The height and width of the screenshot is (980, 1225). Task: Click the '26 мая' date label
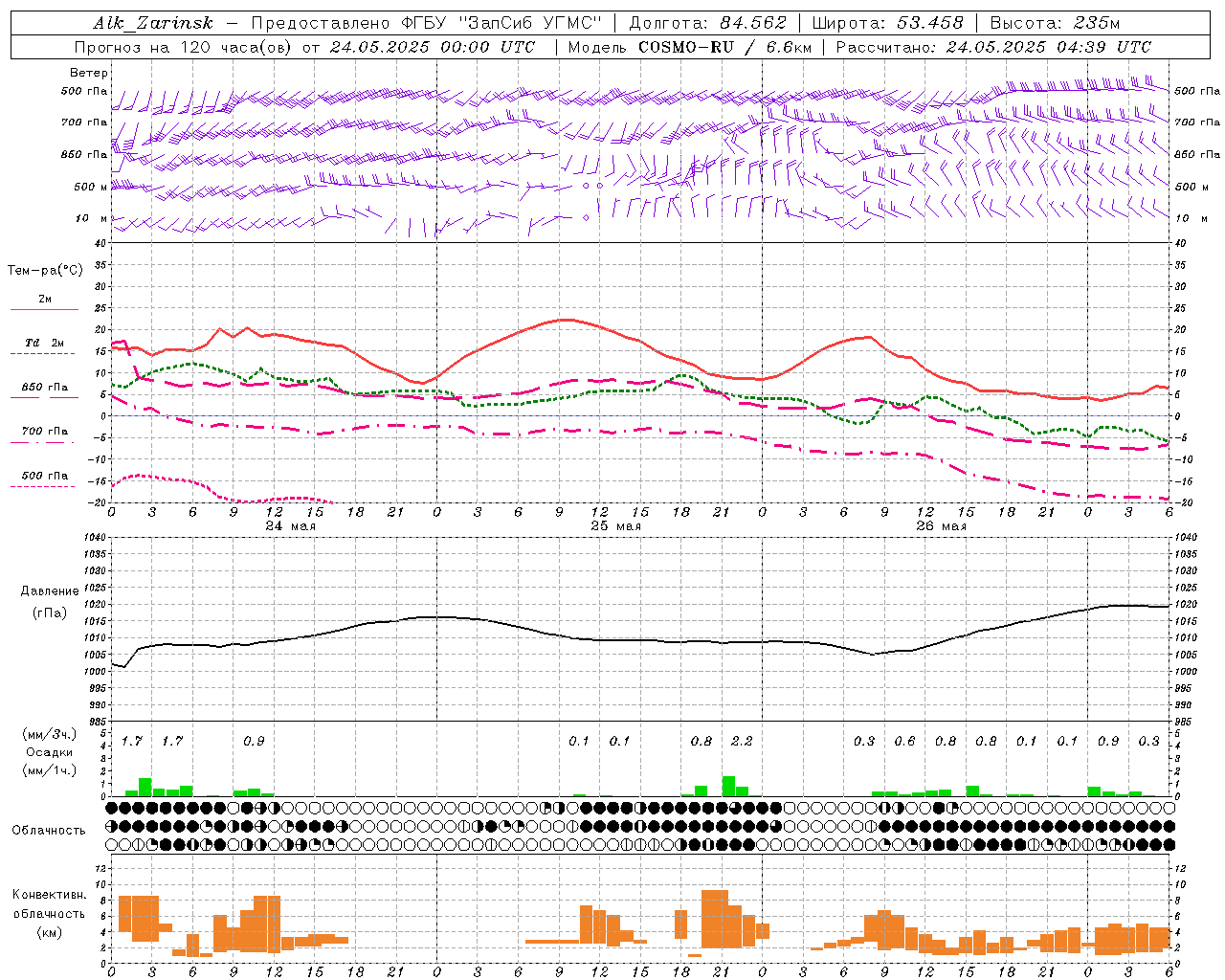tap(942, 526)
